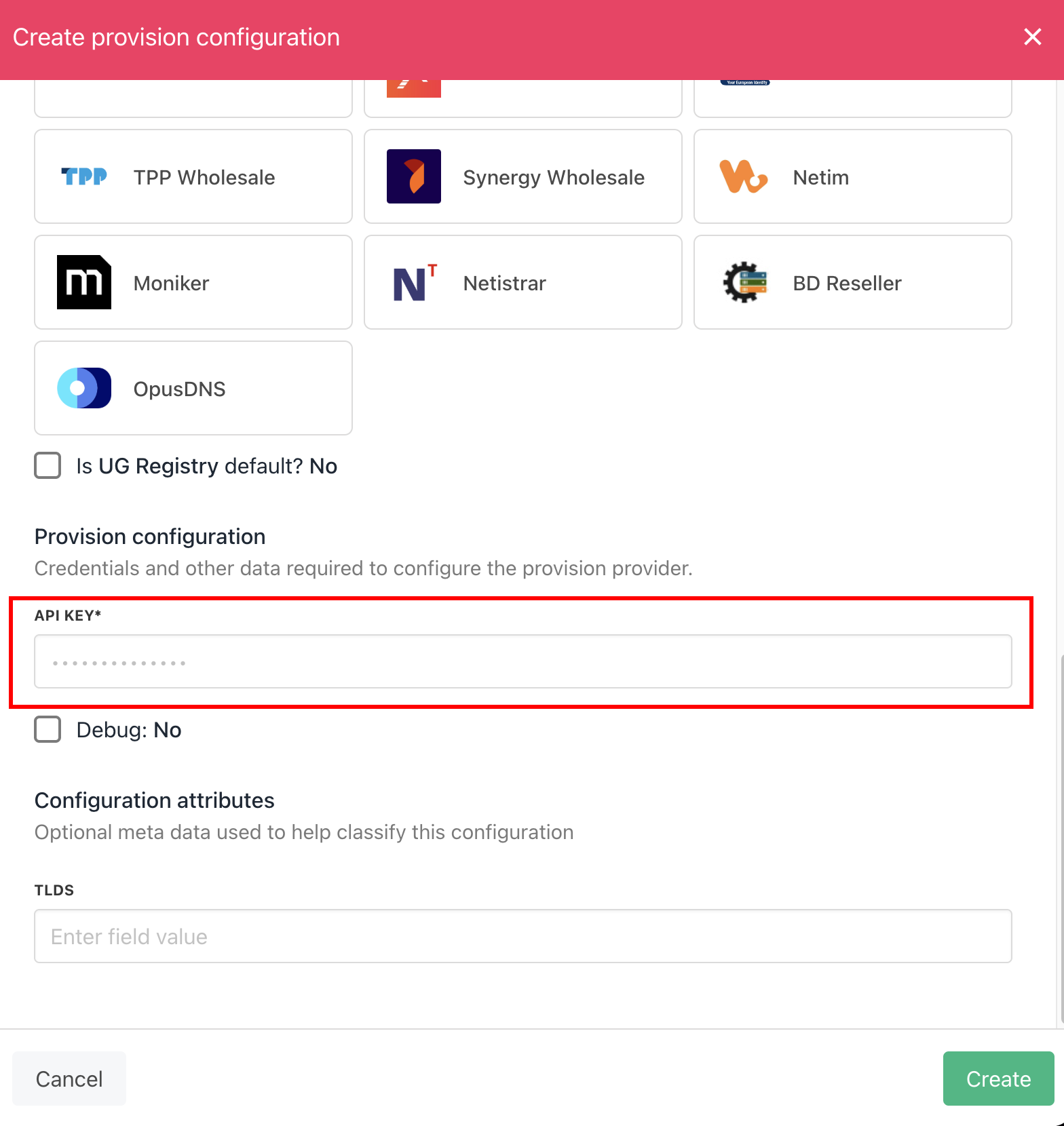
Task: Click the OpusDNS blue logo icon
Action: click(x=84, y=388)
